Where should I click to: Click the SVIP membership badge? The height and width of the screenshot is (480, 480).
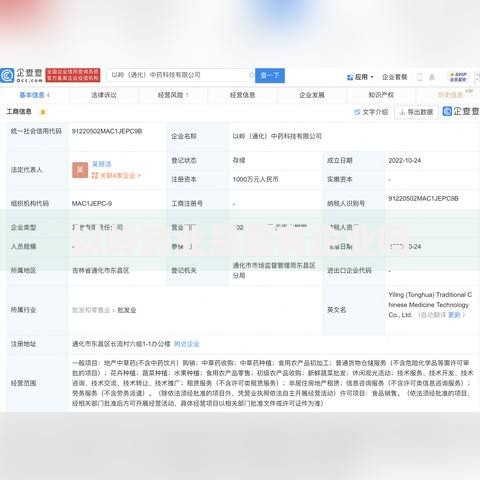tap(458, 77)
